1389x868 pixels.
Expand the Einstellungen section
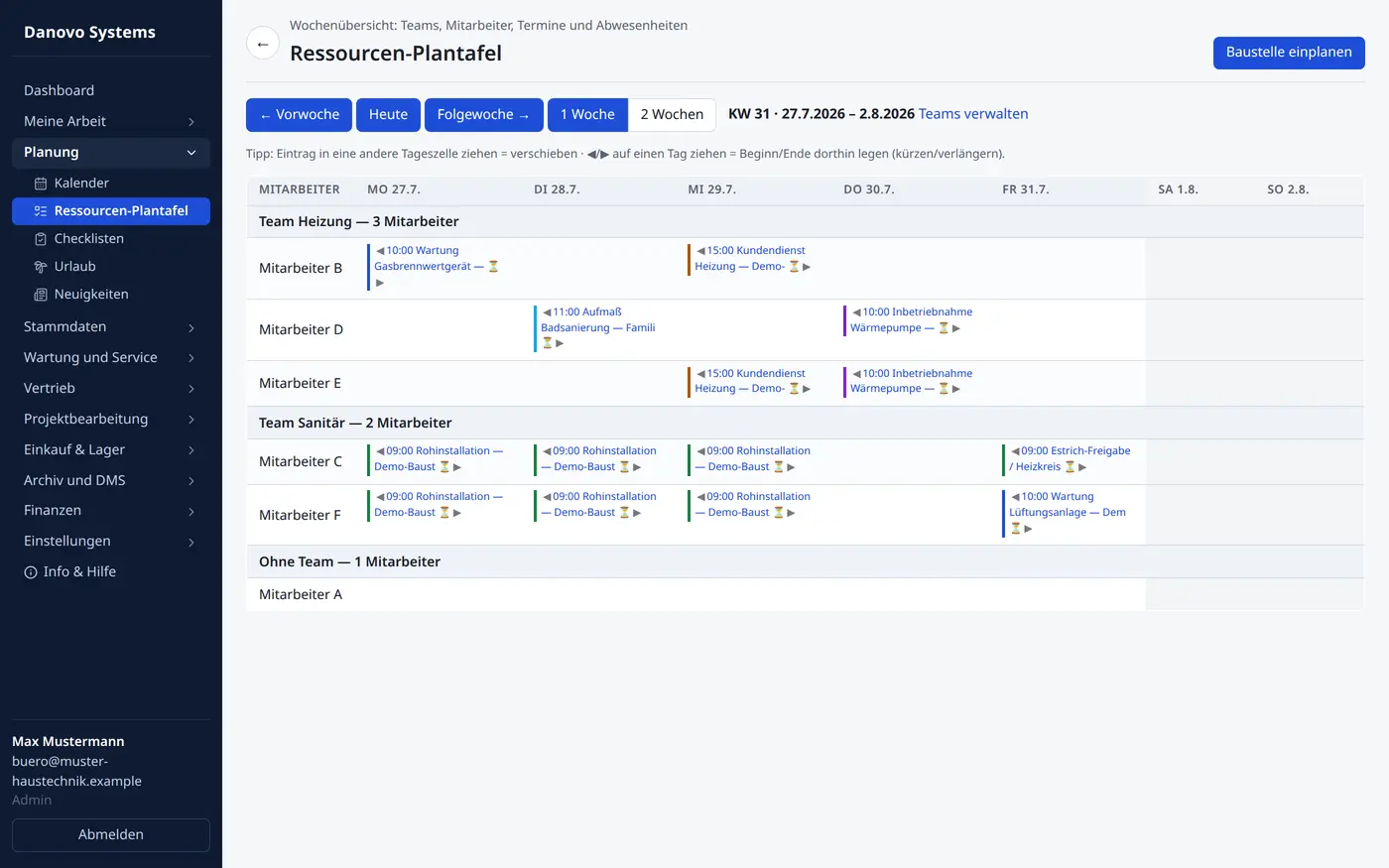tap(111, 542)
